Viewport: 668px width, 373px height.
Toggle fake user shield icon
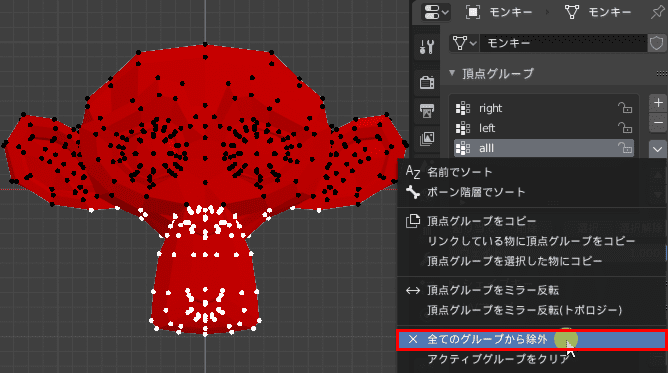[x=656, y=43]
